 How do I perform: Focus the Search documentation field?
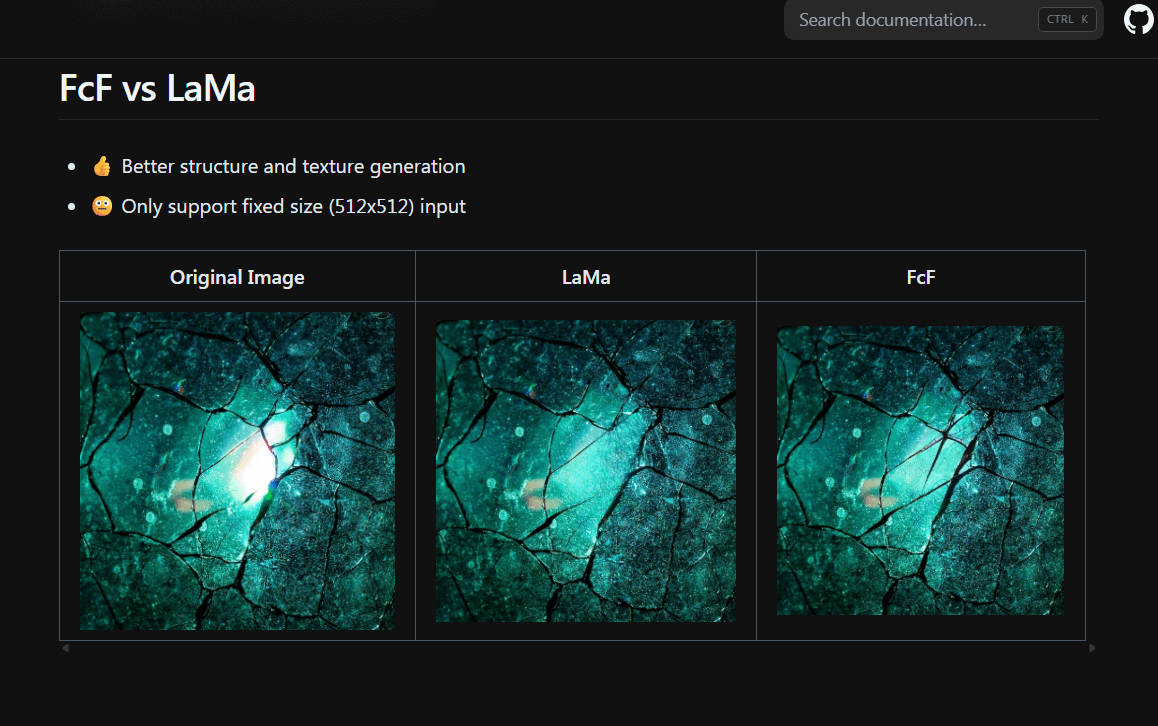(943, 20)
